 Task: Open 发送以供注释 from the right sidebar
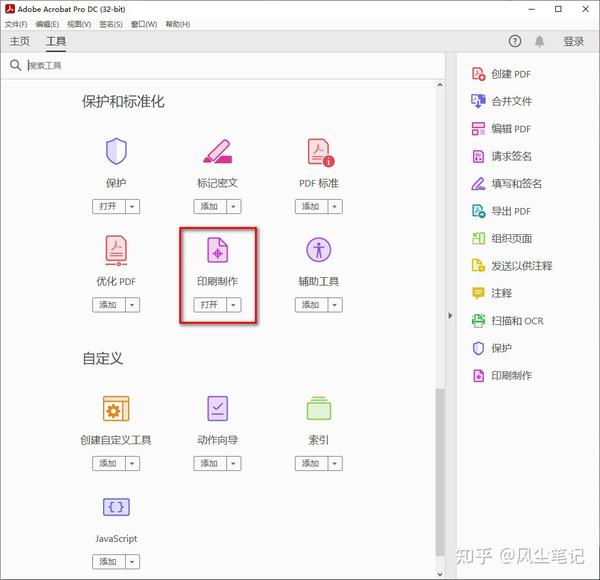(512, 266)
